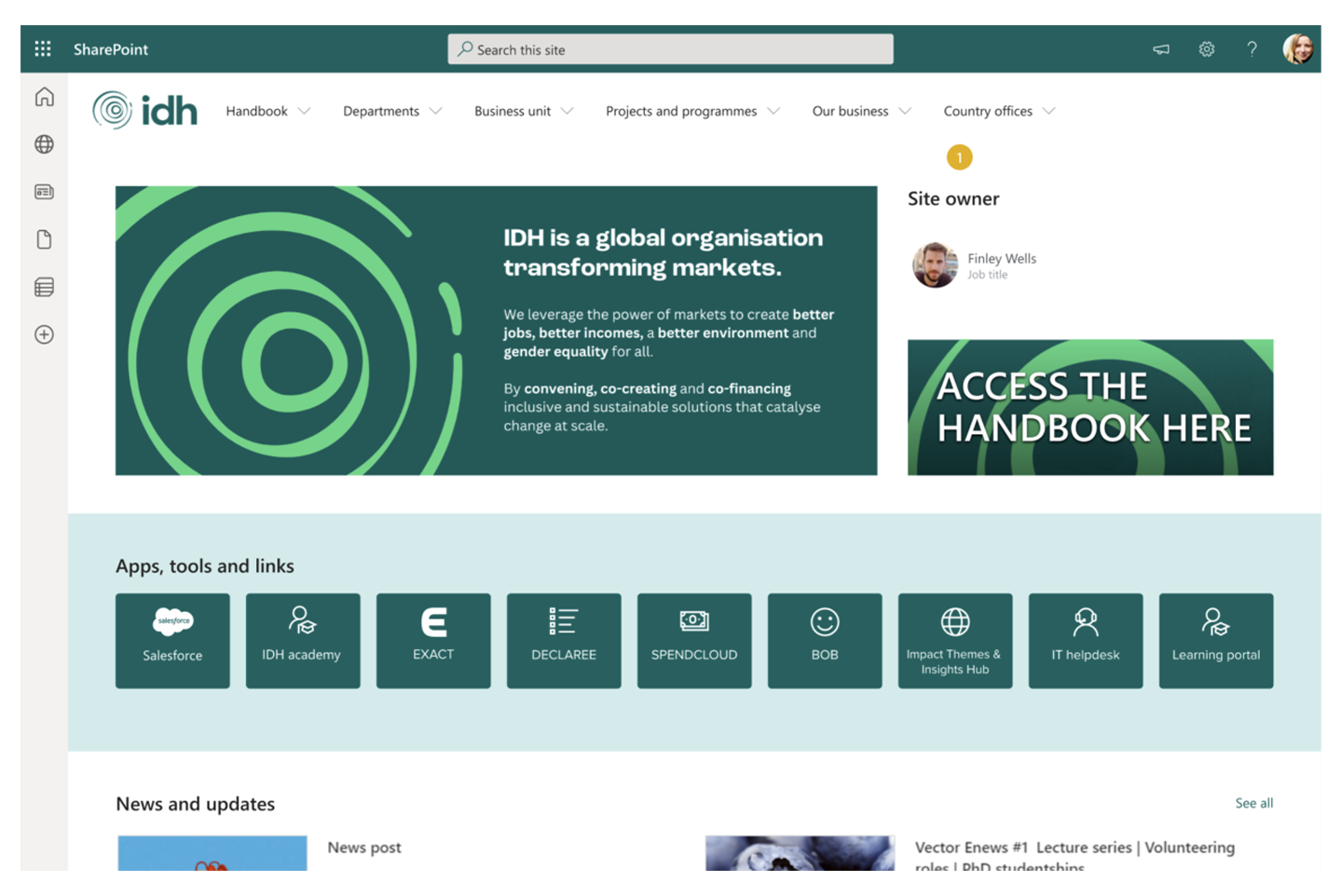Select the Country offices menu item
The height and width of the screenshot is (896, 1341).
[988, 111]
